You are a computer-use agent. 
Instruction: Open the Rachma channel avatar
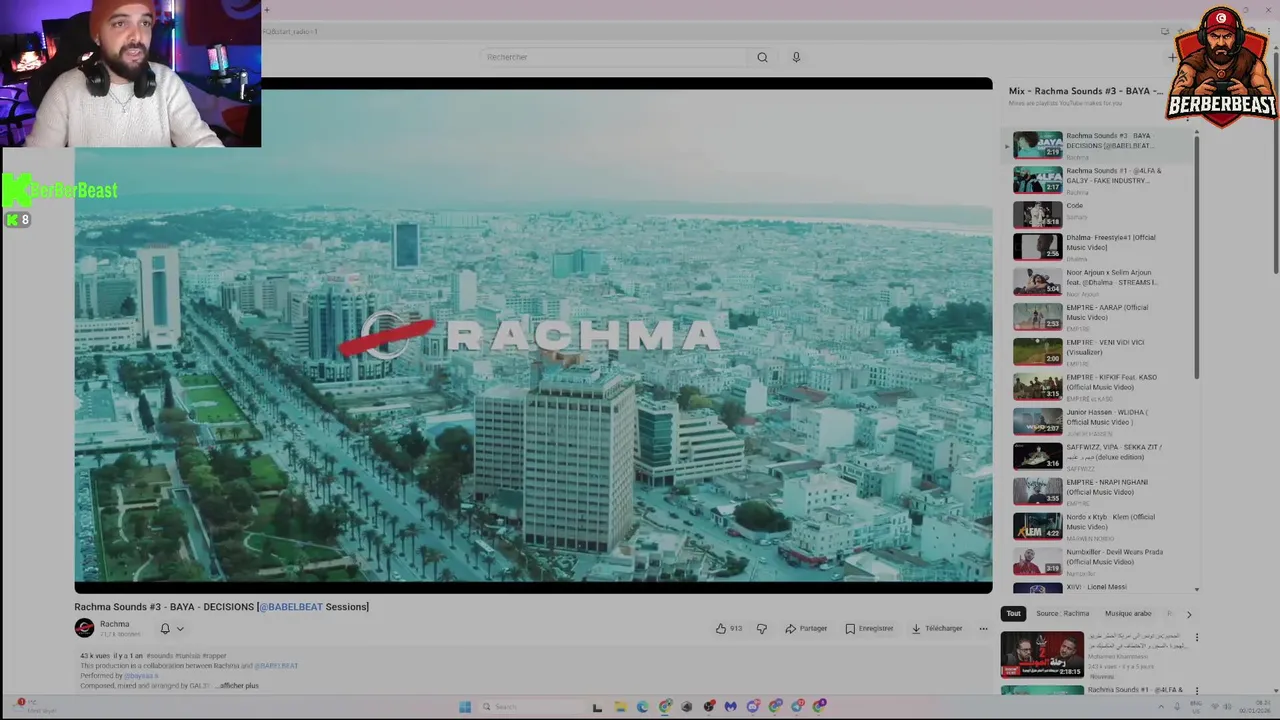click(x=84, y=628)
